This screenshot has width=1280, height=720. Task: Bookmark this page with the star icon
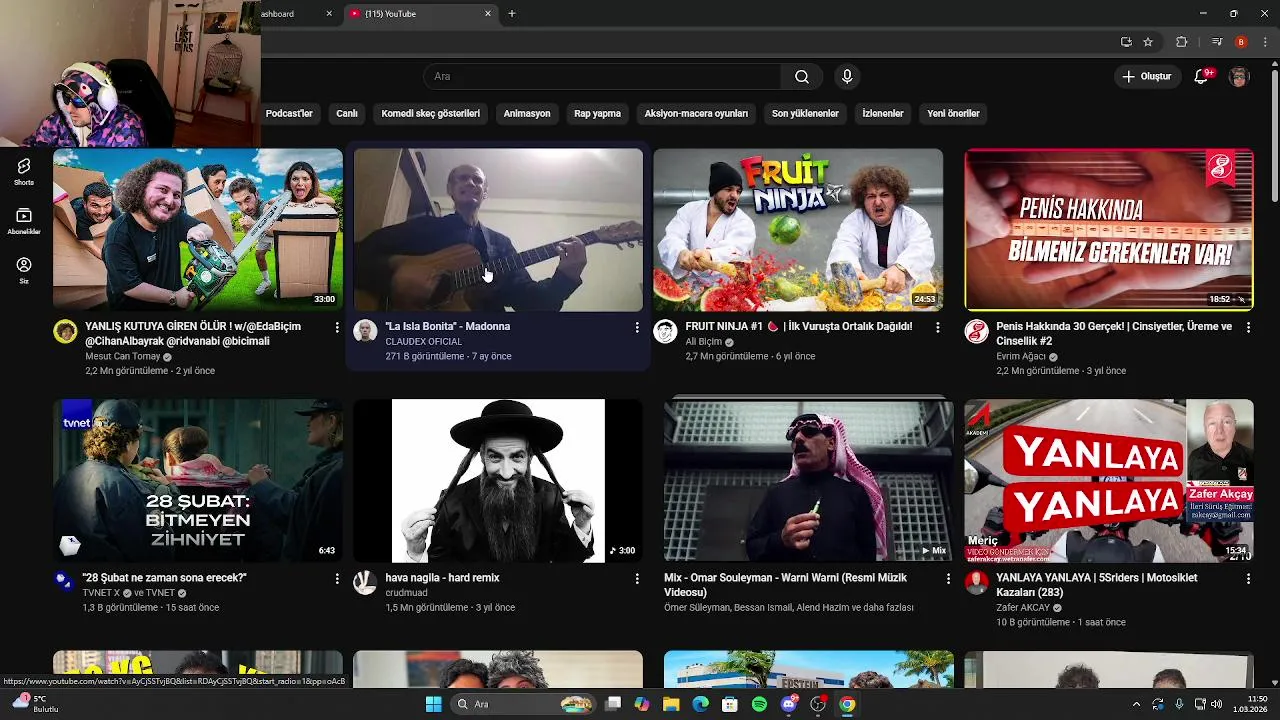click(1148, 42)
